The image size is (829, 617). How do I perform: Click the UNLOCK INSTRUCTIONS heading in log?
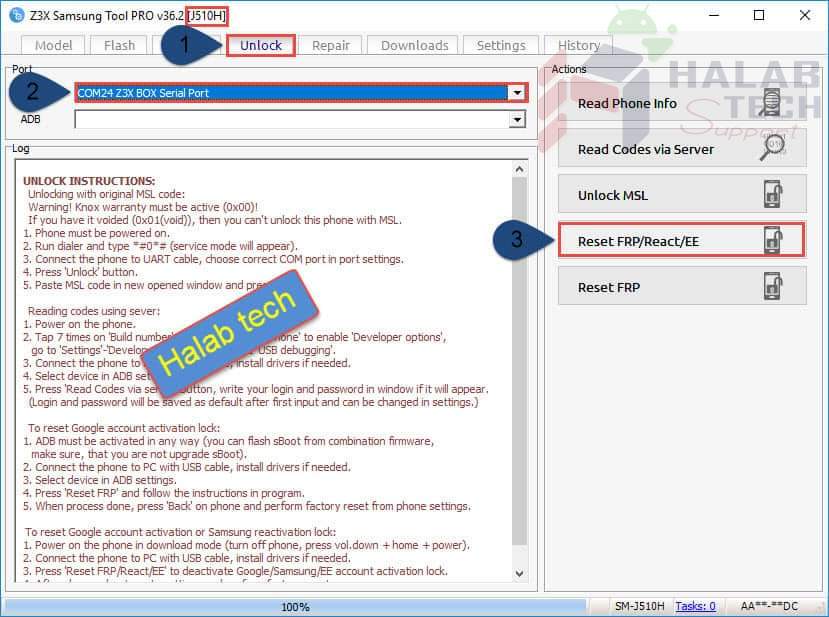pos(89,181)
